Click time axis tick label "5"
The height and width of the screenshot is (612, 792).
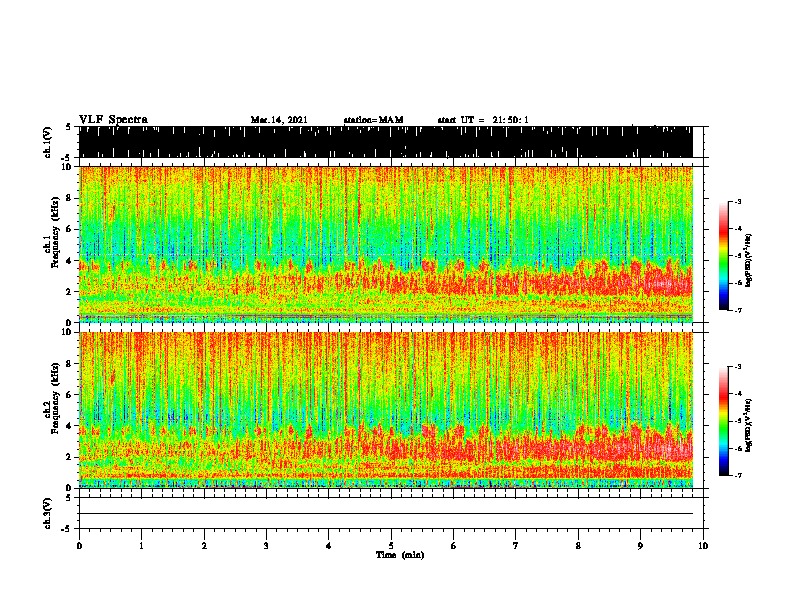(391, 546)
